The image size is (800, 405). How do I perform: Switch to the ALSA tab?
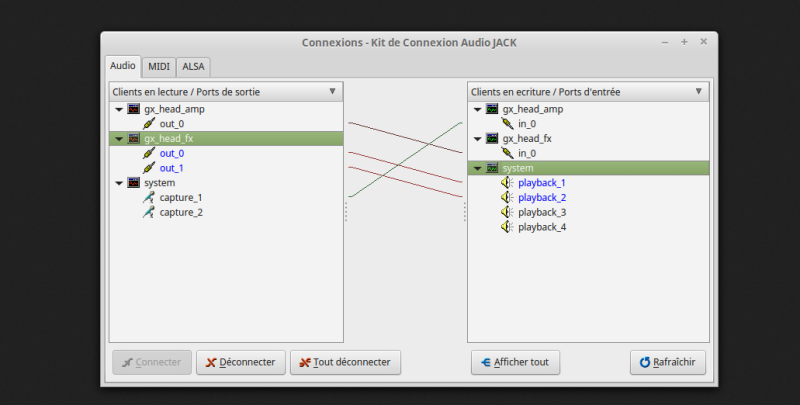[193, 66]
